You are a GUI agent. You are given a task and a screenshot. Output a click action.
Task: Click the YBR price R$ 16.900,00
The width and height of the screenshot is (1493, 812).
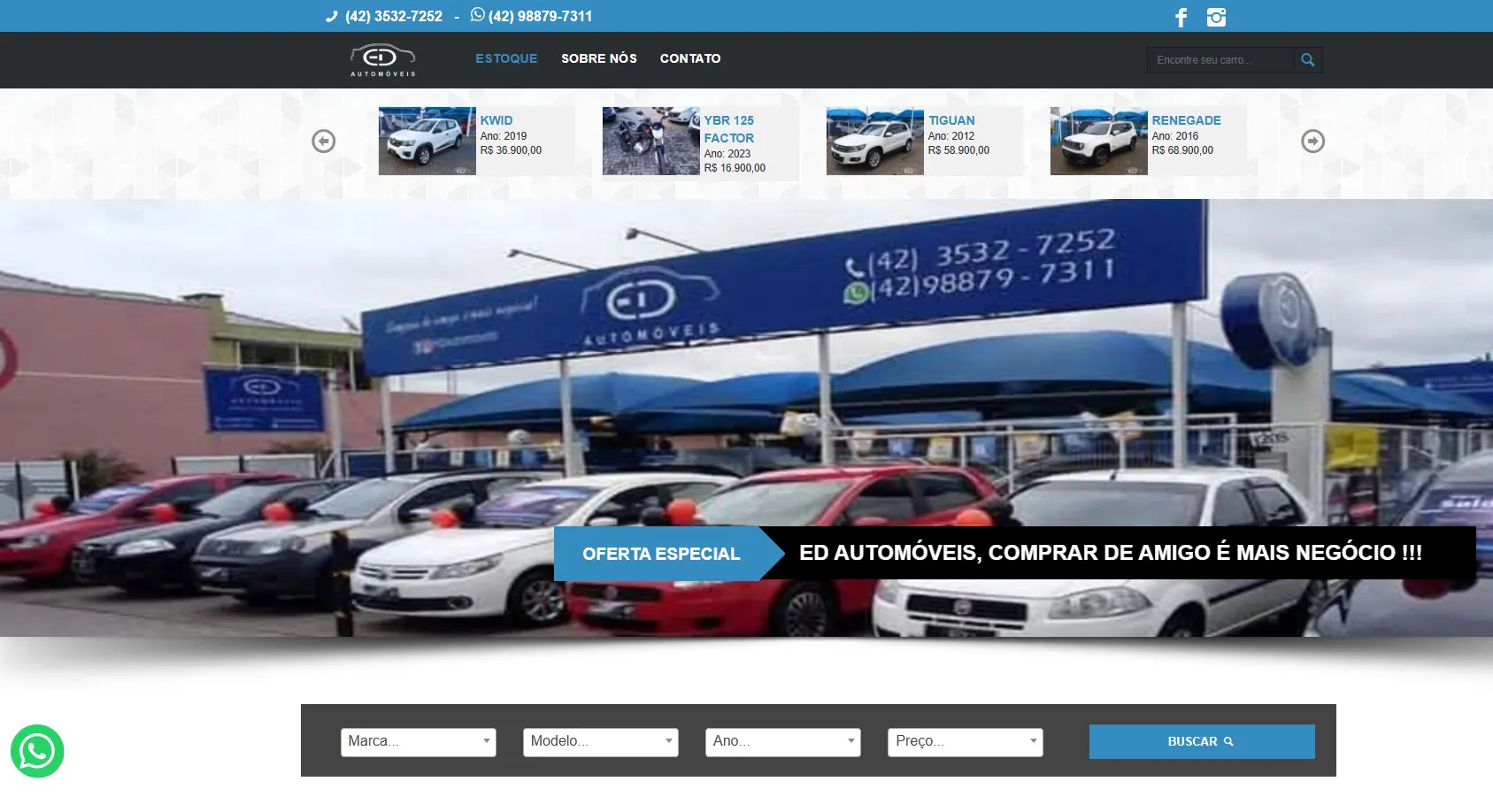(x=735, y=168)
